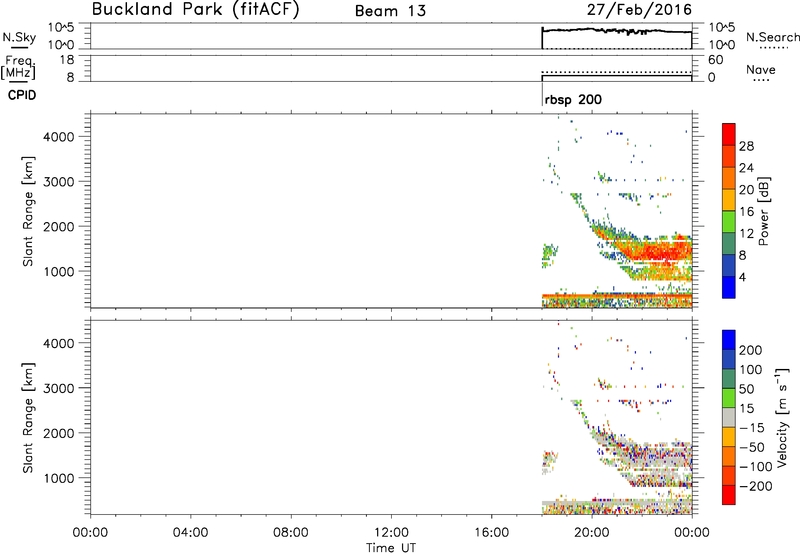Click the '60' tick on Nave axis

[715, 60]
